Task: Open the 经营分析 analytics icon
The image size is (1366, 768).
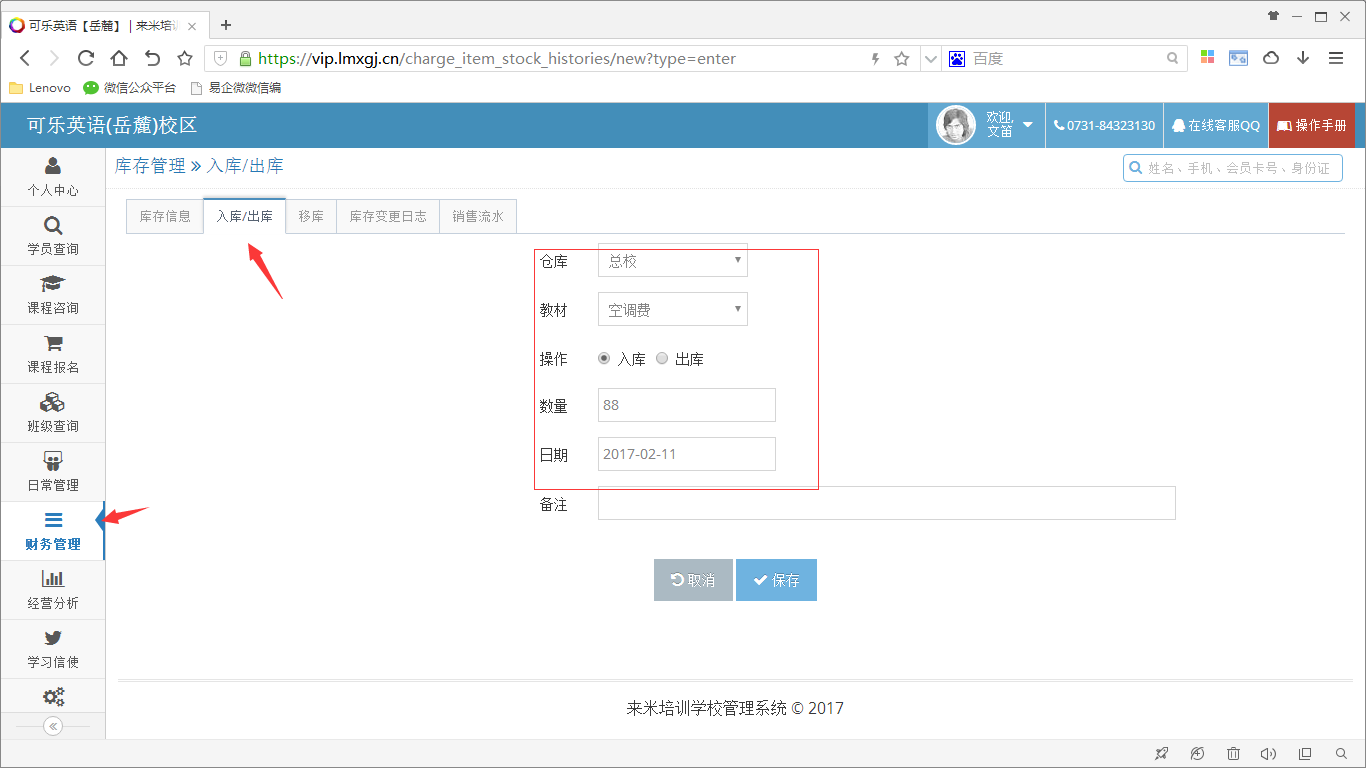Action: point(53,590)
